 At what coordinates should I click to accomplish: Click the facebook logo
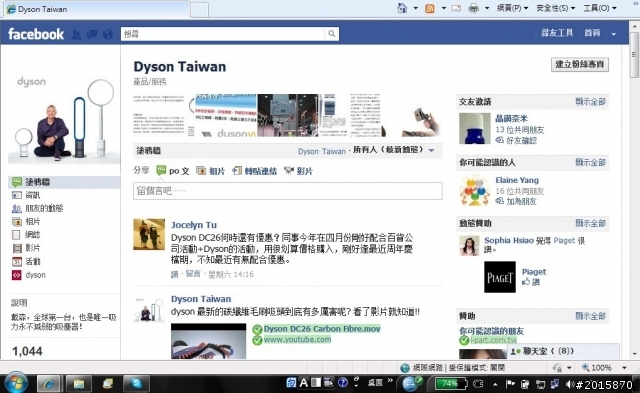click(x=36, y=34)
